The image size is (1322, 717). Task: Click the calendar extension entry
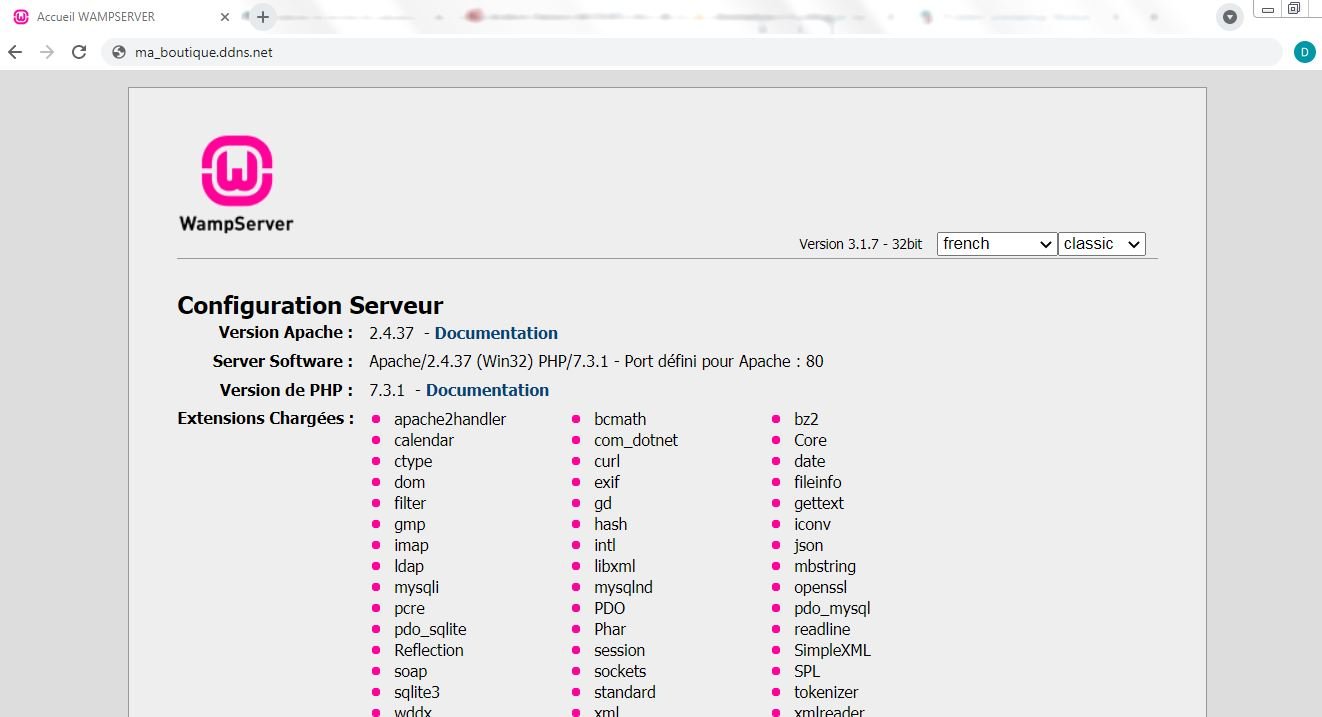pos(424,440)
